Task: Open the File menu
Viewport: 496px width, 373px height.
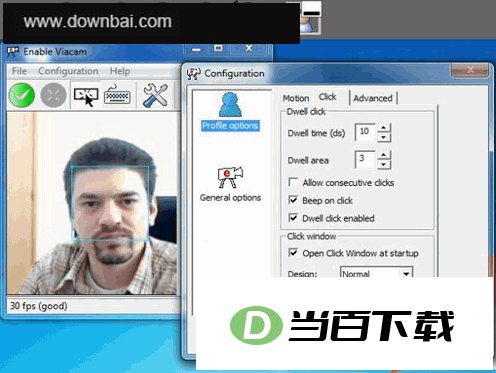Action: pos(19,71)
